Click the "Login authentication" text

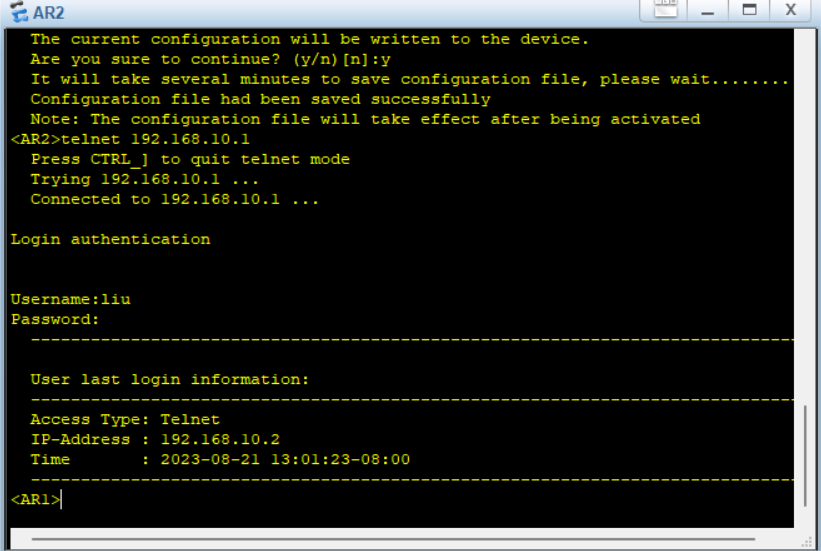[x=110, y=239]
